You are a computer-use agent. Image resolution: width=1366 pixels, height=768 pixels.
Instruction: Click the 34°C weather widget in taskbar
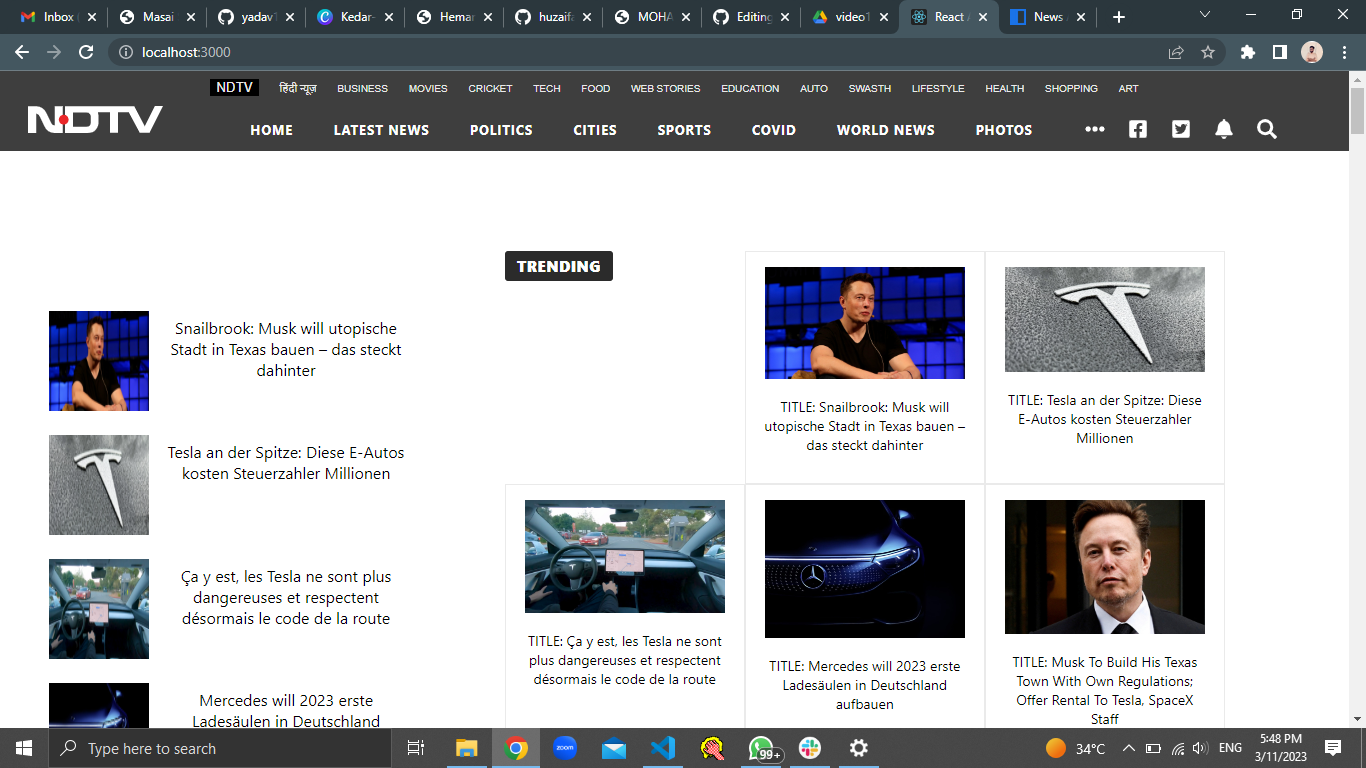point(1075,748)
